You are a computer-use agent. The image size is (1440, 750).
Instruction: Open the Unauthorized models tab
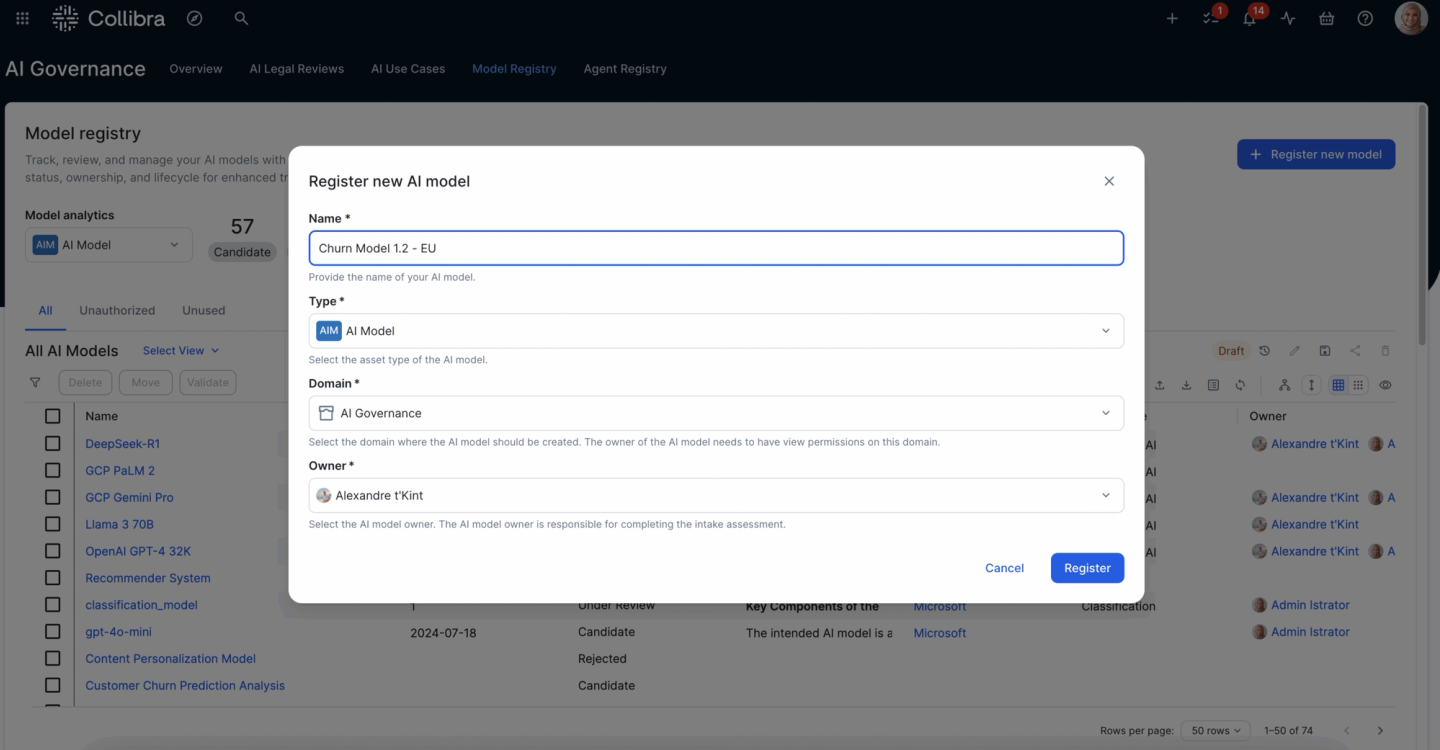tap(117, 310)
